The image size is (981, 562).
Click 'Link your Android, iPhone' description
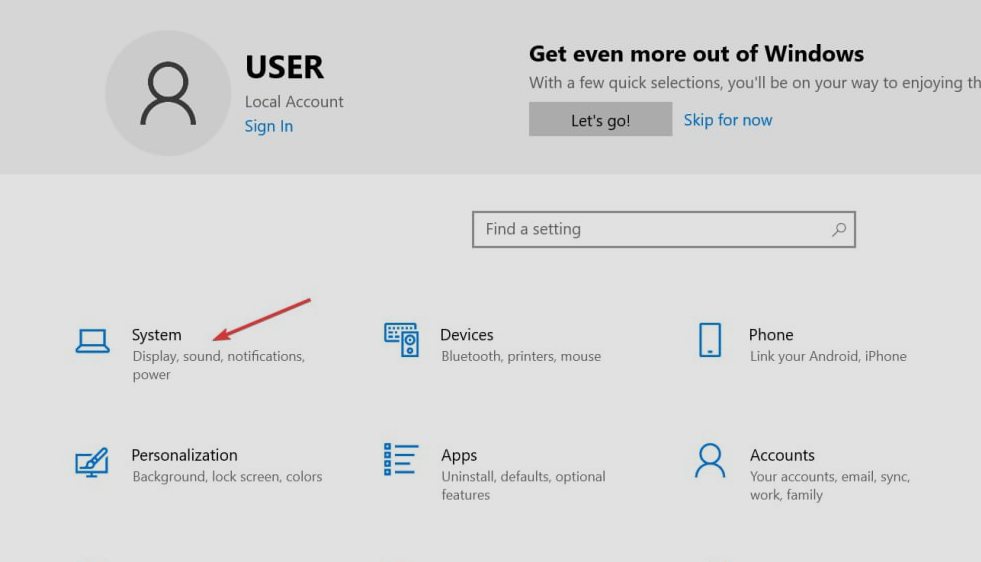click(828, 356)
